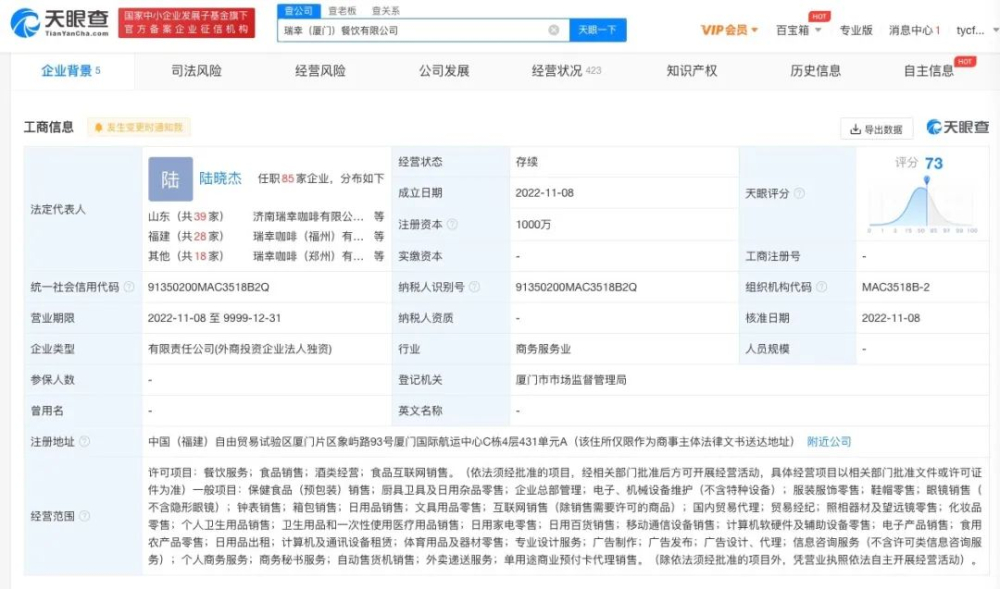The height and width of the screenshot is (589, 1000).
Task: Select the 查老板 search tab
Action: coord(342,11)
